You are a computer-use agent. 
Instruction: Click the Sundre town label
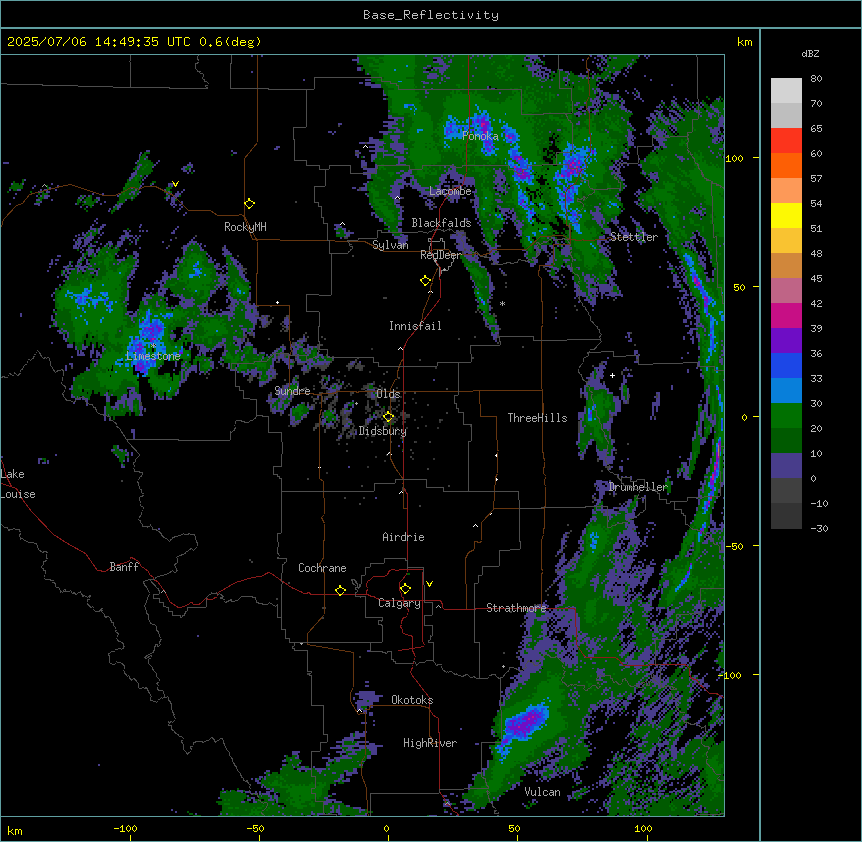click(292, 391)
